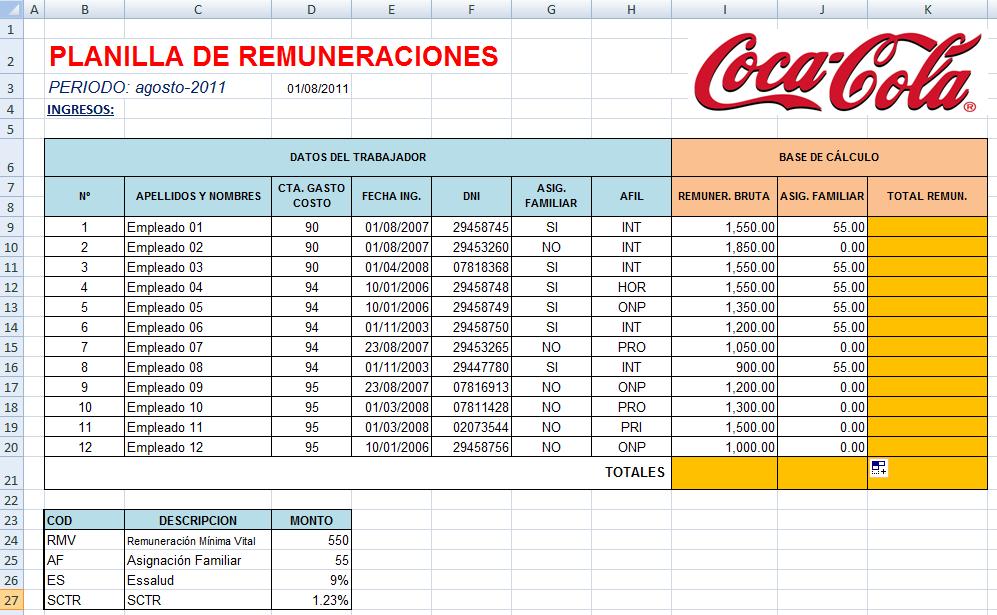997x615 pixels.
Task: Select row header 27
Action: coord(11,600)
